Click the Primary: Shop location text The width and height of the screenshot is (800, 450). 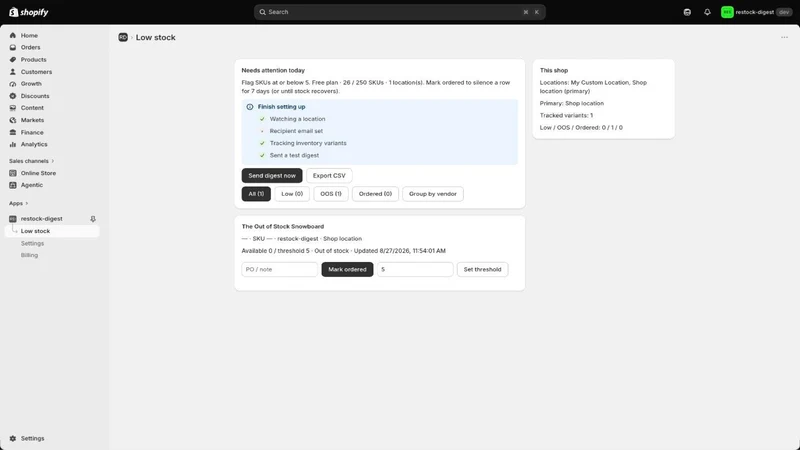point(571,103)
